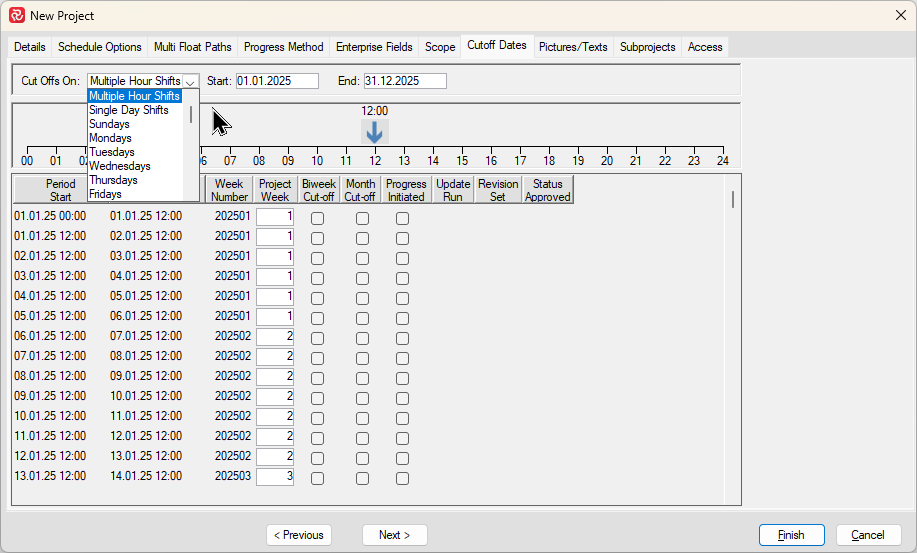Viewport: 917px width, 553px height.
Task: Click the Progress Initiated column header
Action: click(406, 190)
